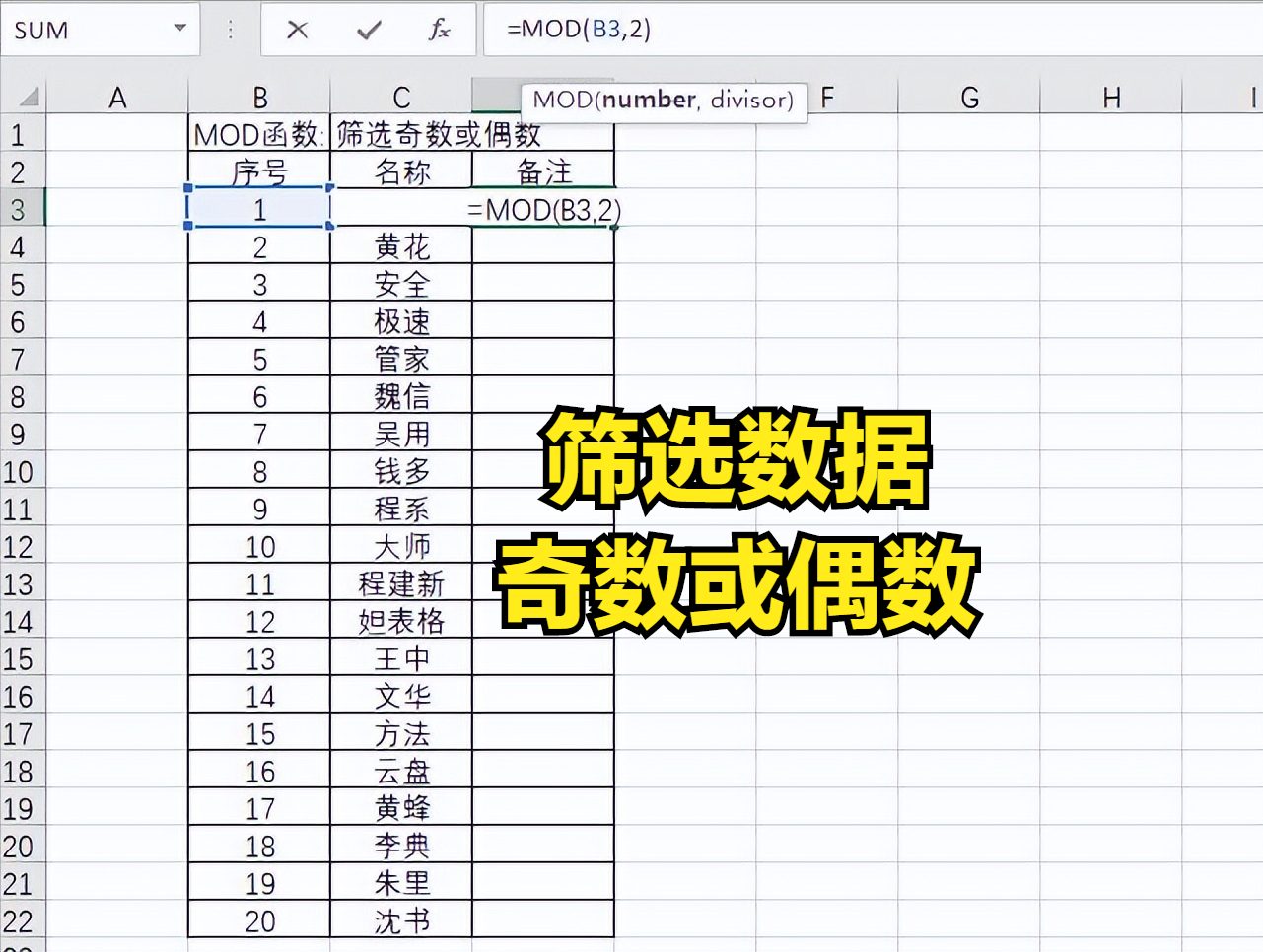Click the name cell 沈书
The height and width of the screenshot is (952, 1263).
[401, 920]
